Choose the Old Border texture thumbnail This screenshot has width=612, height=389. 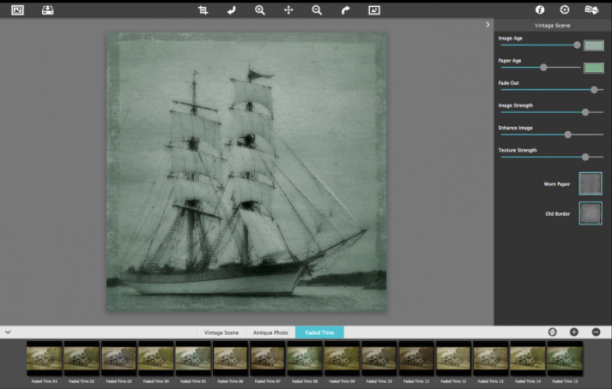point(591,213)
